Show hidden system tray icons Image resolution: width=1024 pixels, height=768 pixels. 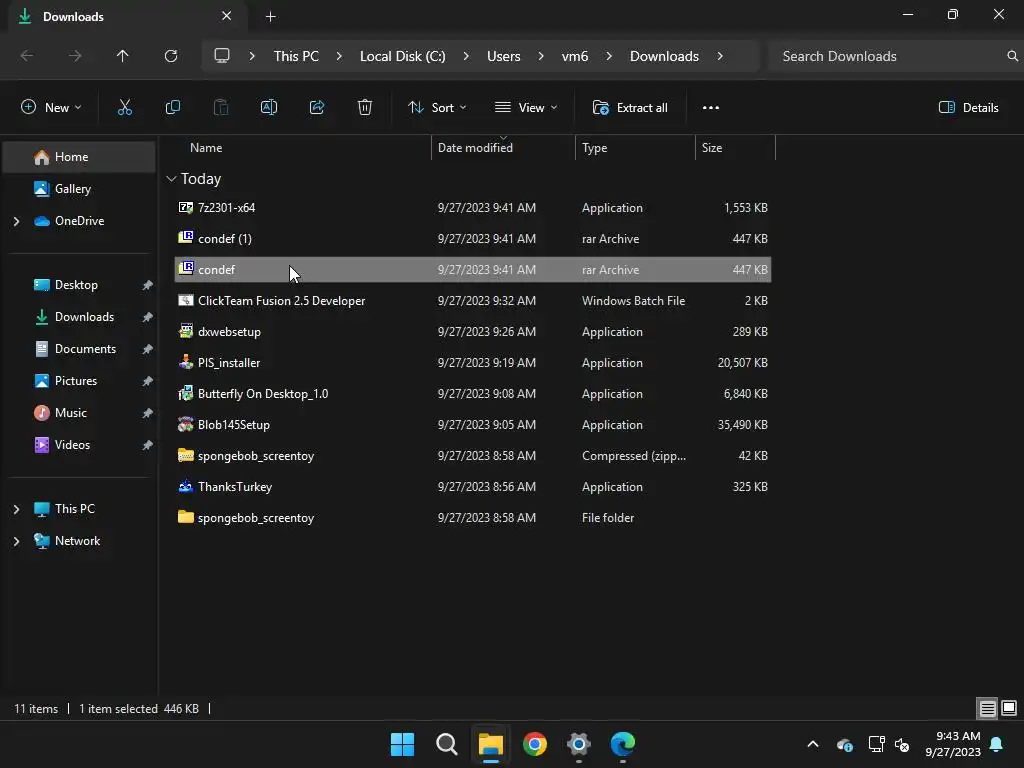812,744
